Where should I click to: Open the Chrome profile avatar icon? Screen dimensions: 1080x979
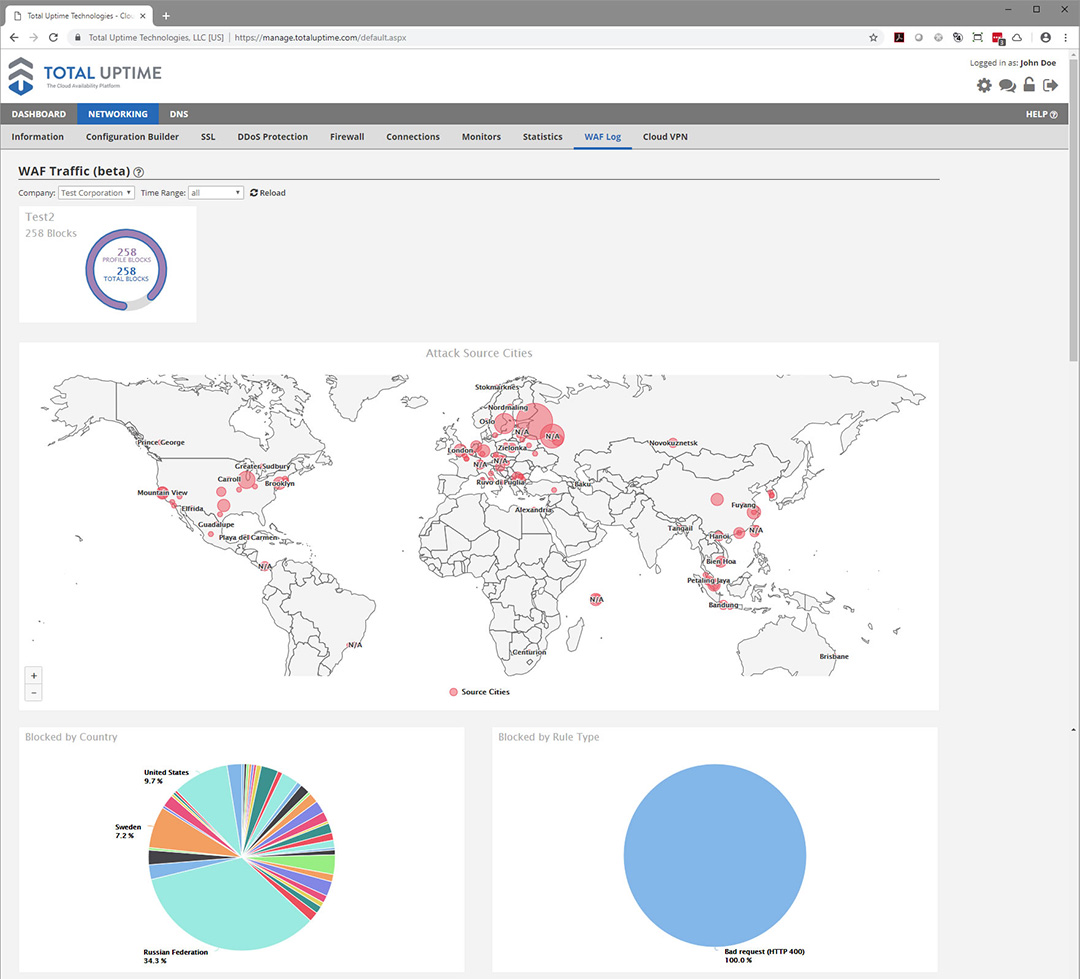[1046, 37]
